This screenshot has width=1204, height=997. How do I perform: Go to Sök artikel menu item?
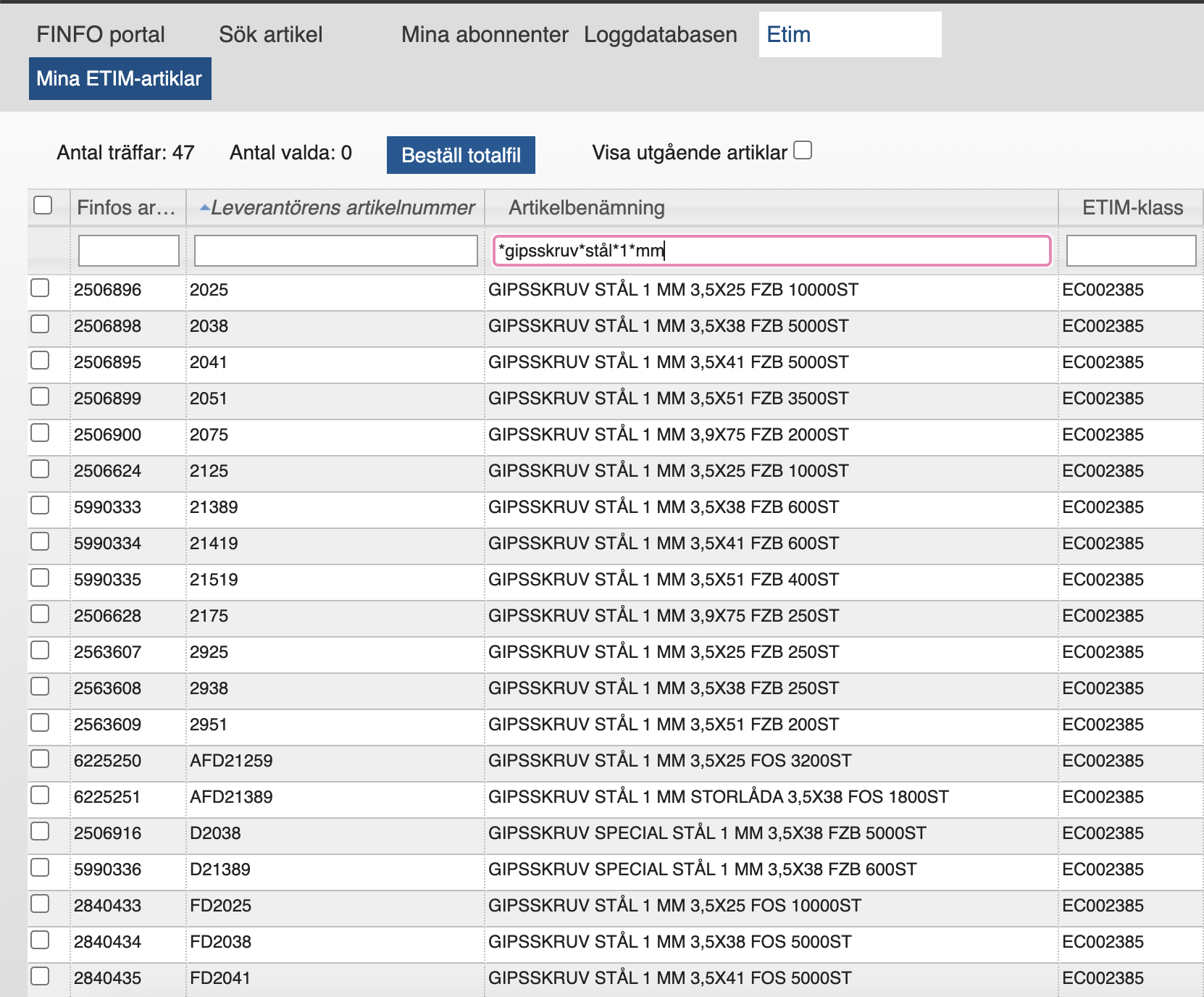click(x=270, y=35)
